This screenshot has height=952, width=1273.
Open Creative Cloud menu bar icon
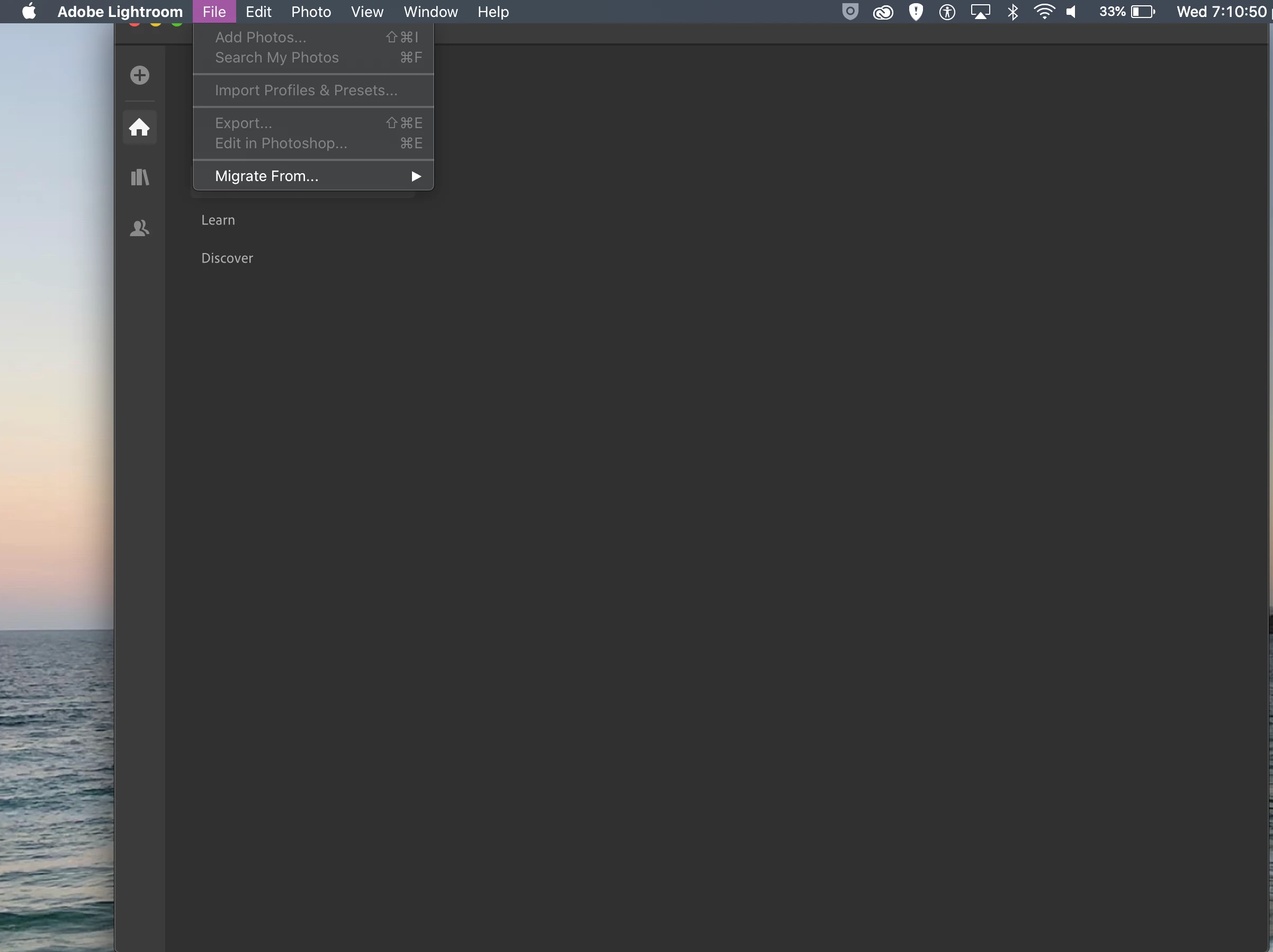[883, 12]
